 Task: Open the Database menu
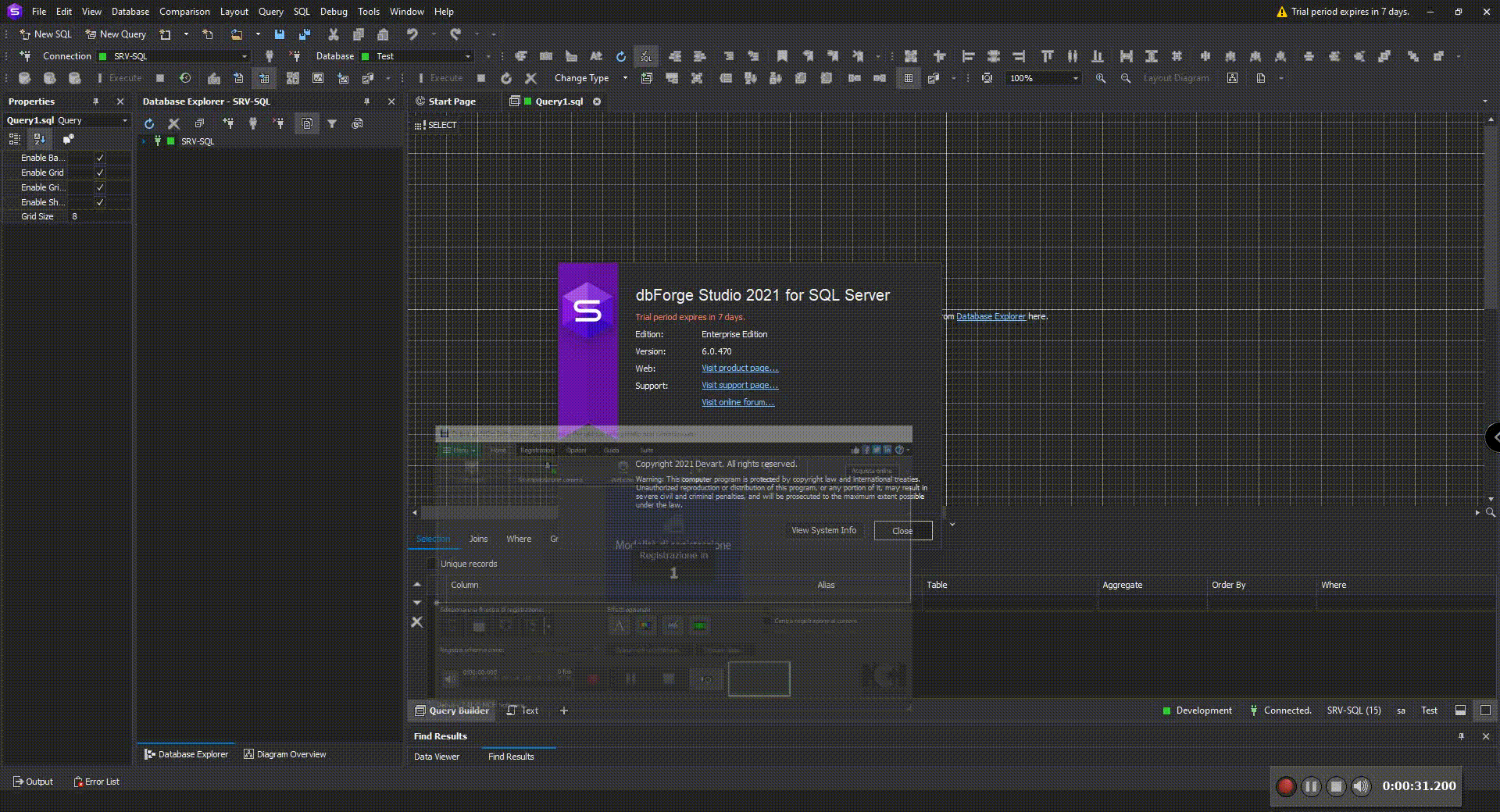point(130,12)
